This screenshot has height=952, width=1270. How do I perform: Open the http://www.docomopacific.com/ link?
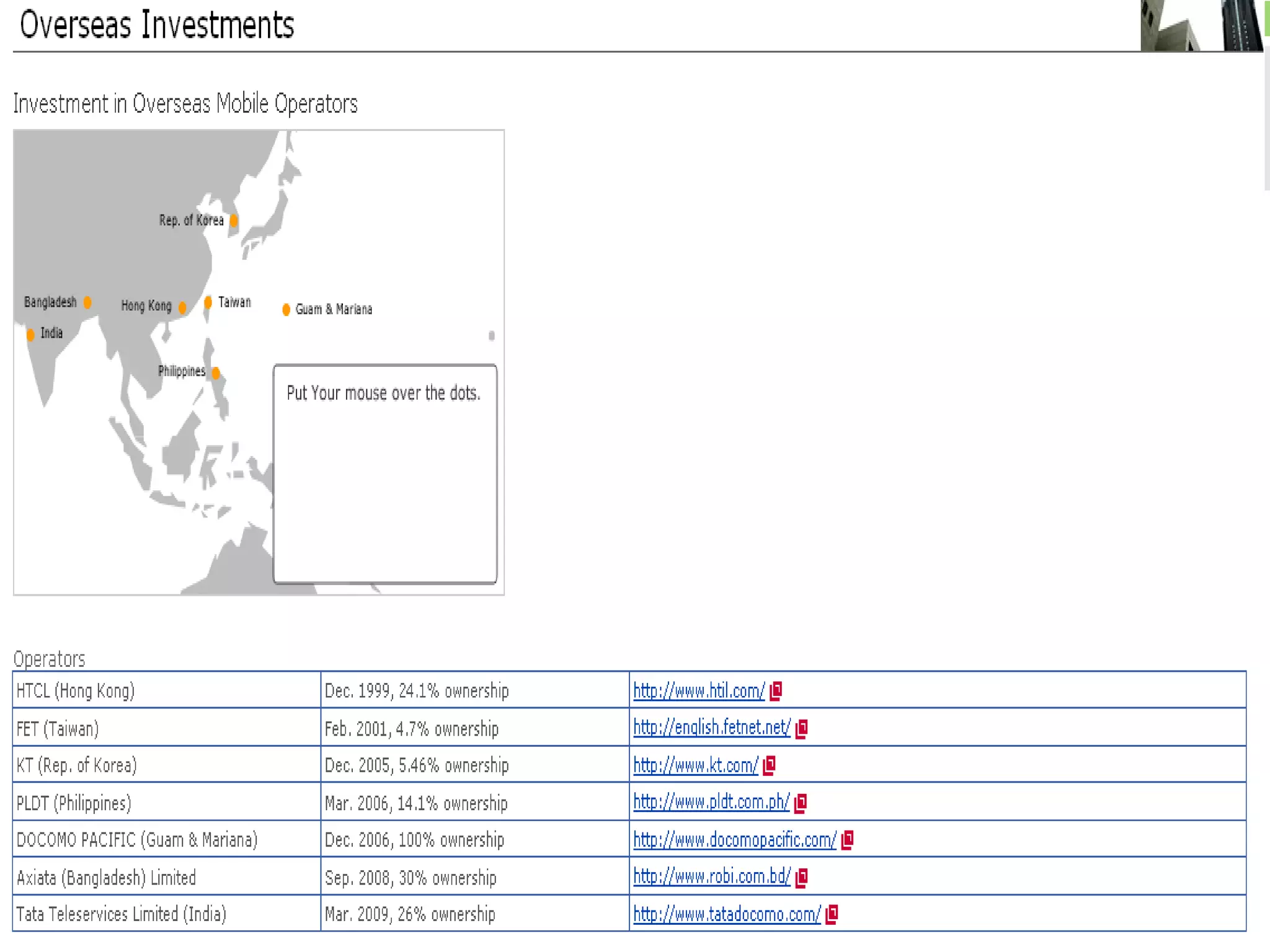(735, 840)
